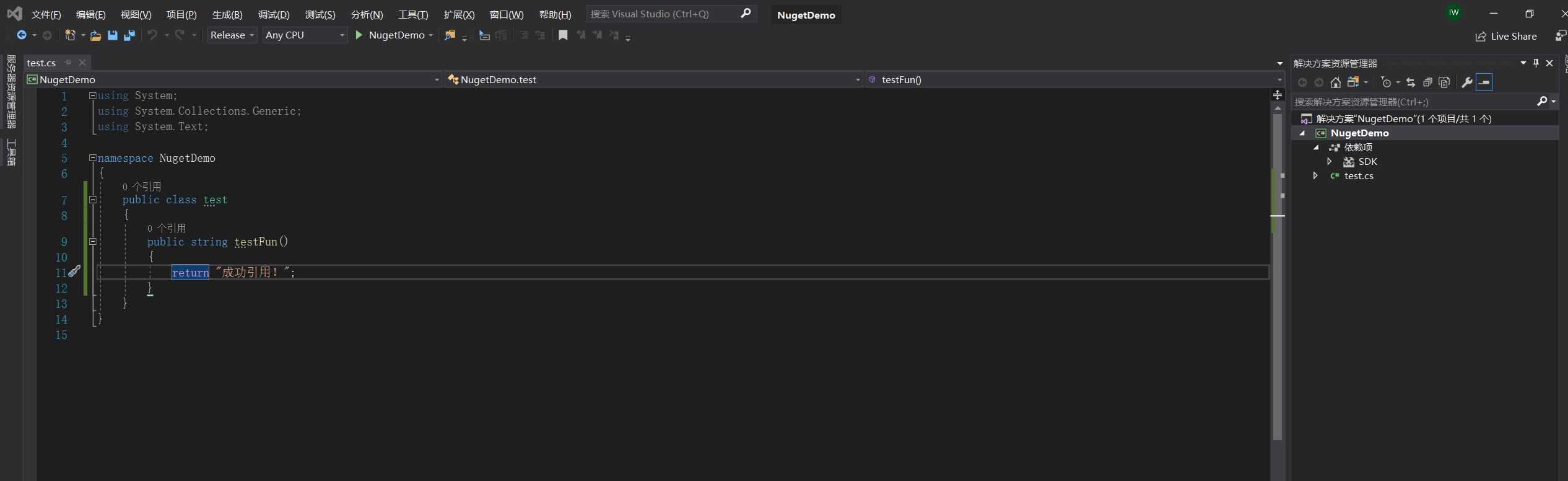Open the 视图(V) menu
The height and width of the screenshot is (481, 1568).
[x=136, y=14]
